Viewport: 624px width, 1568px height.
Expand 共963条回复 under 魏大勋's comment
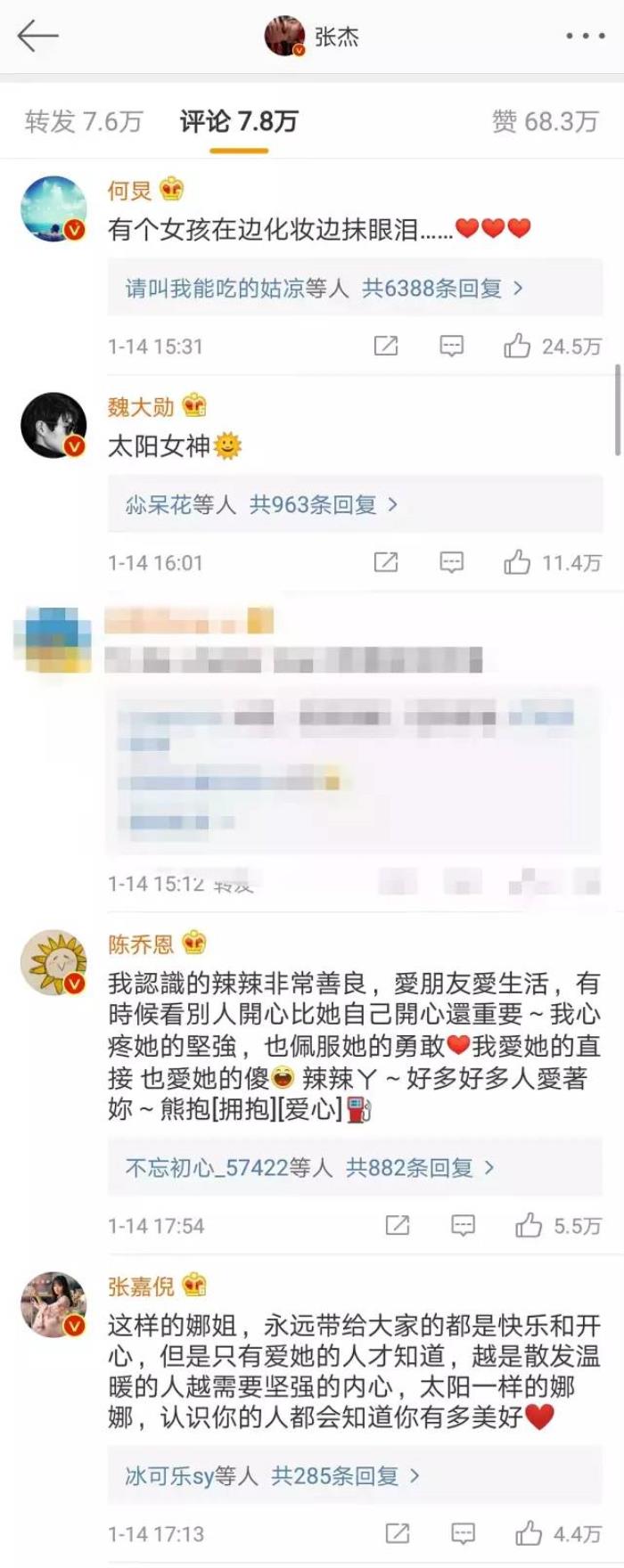tap(324, 505)
